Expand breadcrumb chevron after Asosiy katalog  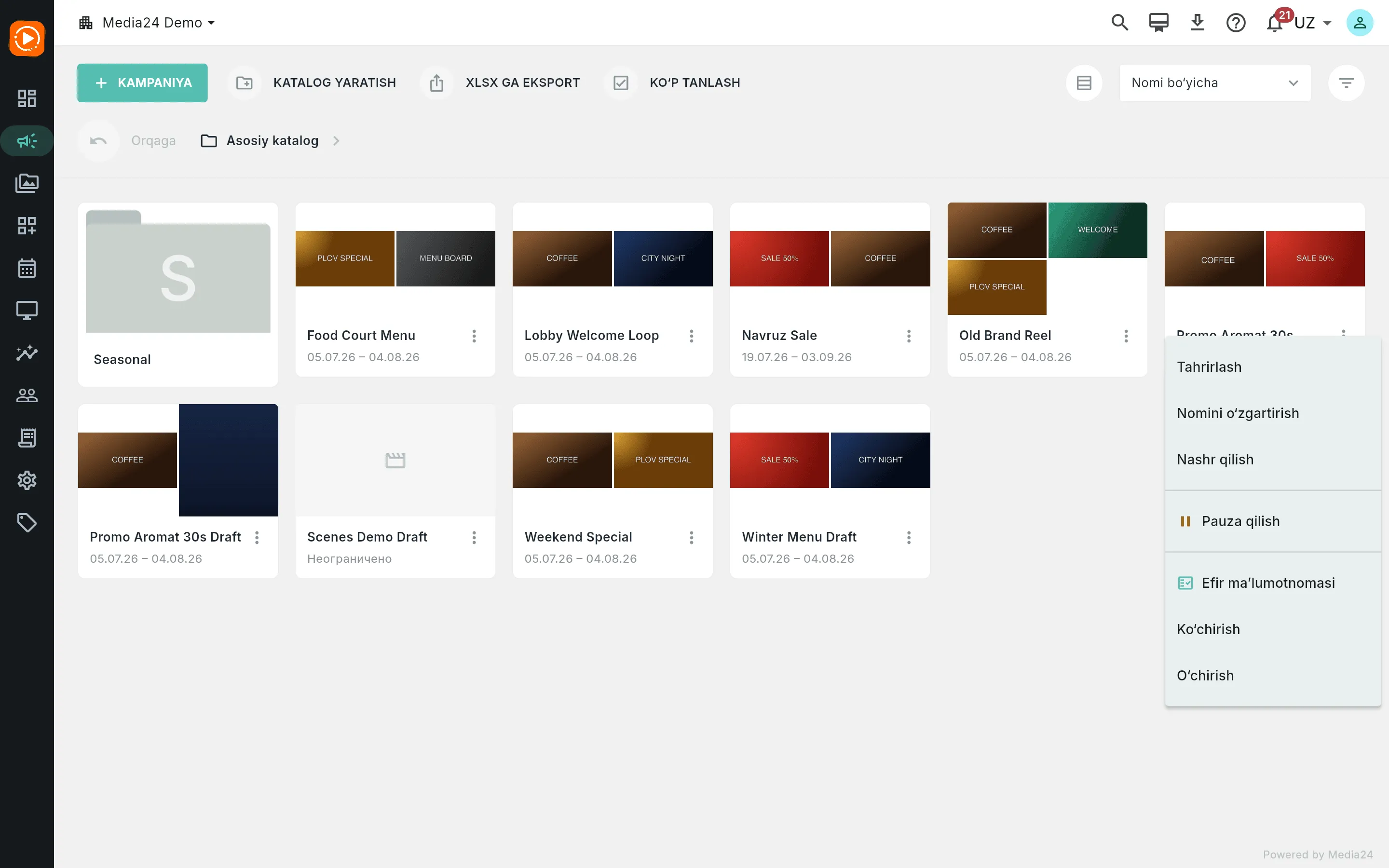tap(336, 141)
